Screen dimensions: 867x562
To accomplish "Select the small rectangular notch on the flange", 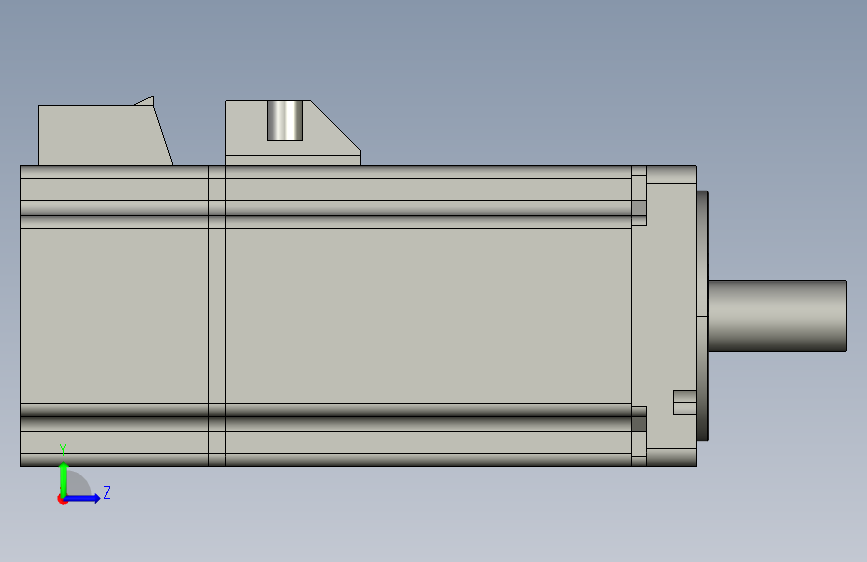I will tap(685, 402).
